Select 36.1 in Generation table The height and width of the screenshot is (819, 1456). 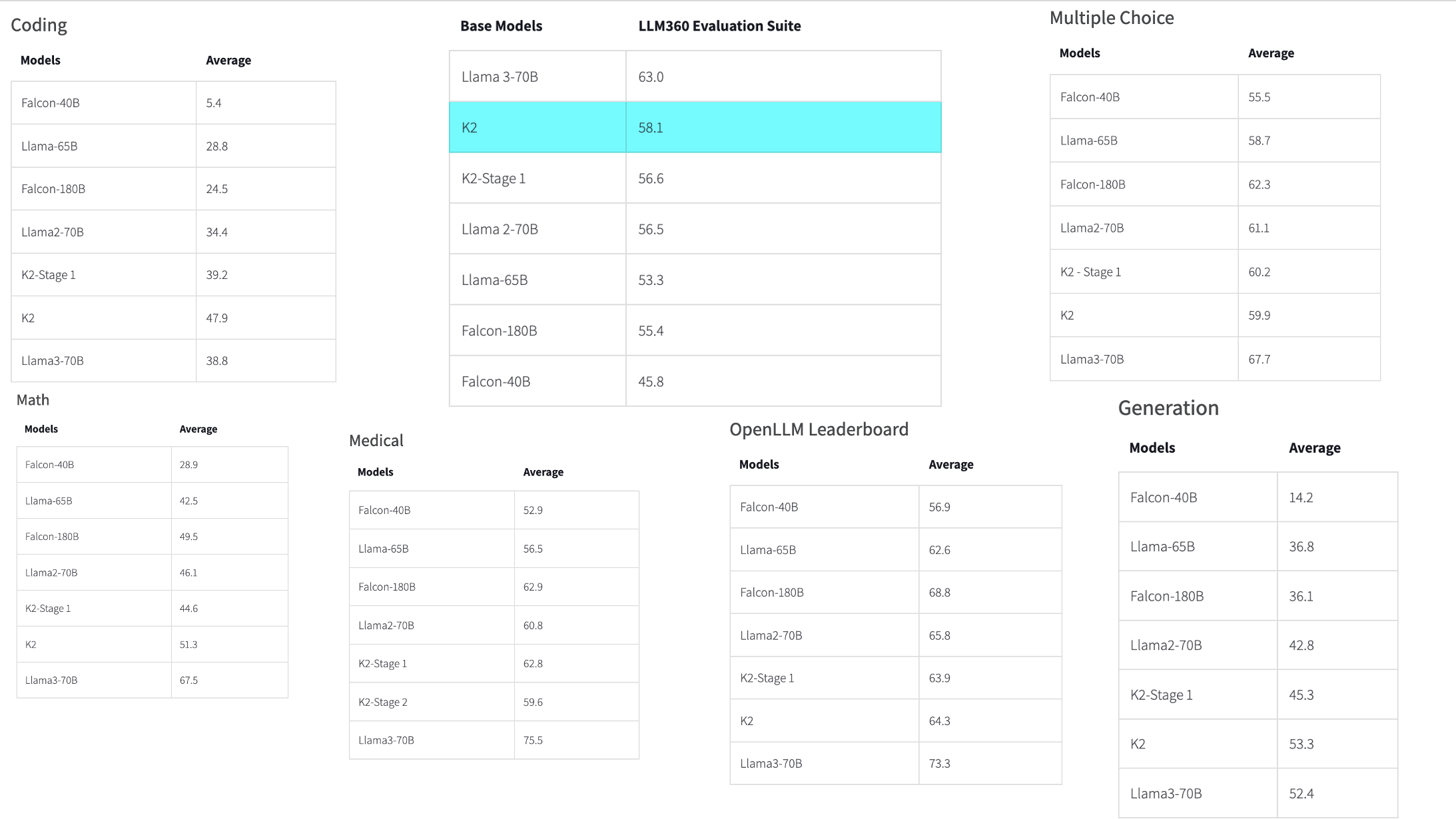1301,596
